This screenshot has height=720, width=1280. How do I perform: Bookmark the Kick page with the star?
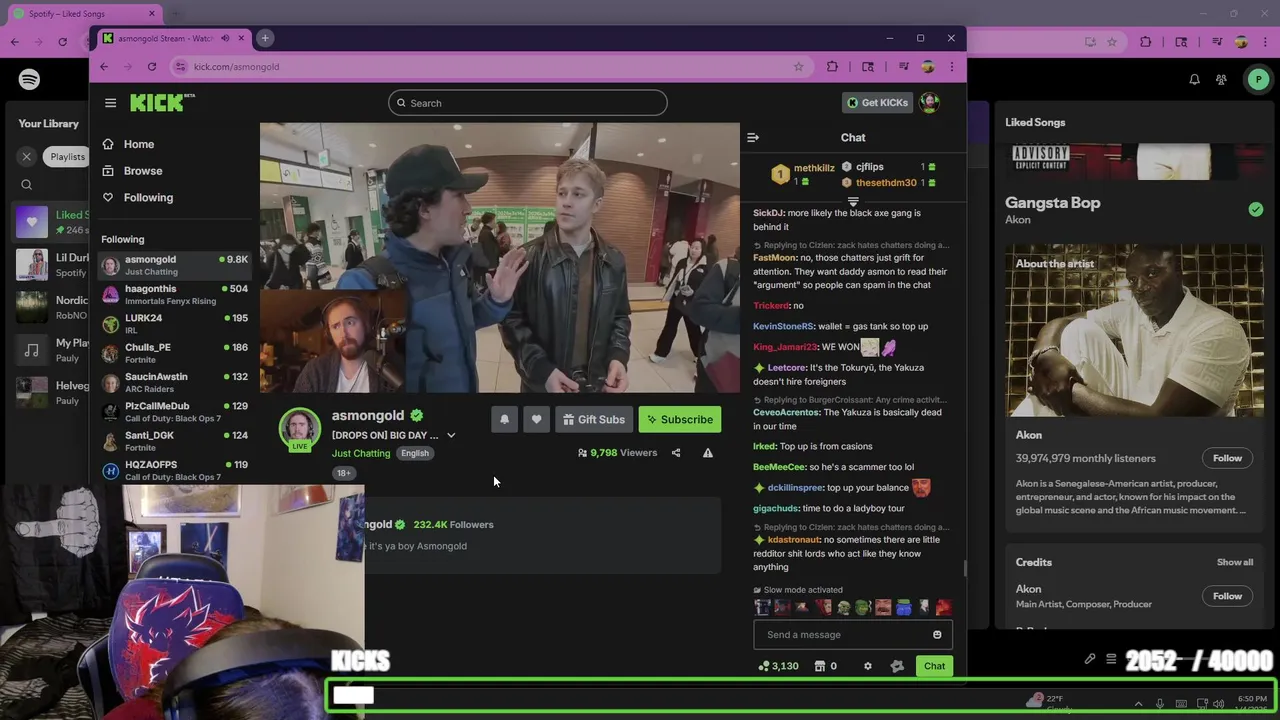(x=798, y=67)
